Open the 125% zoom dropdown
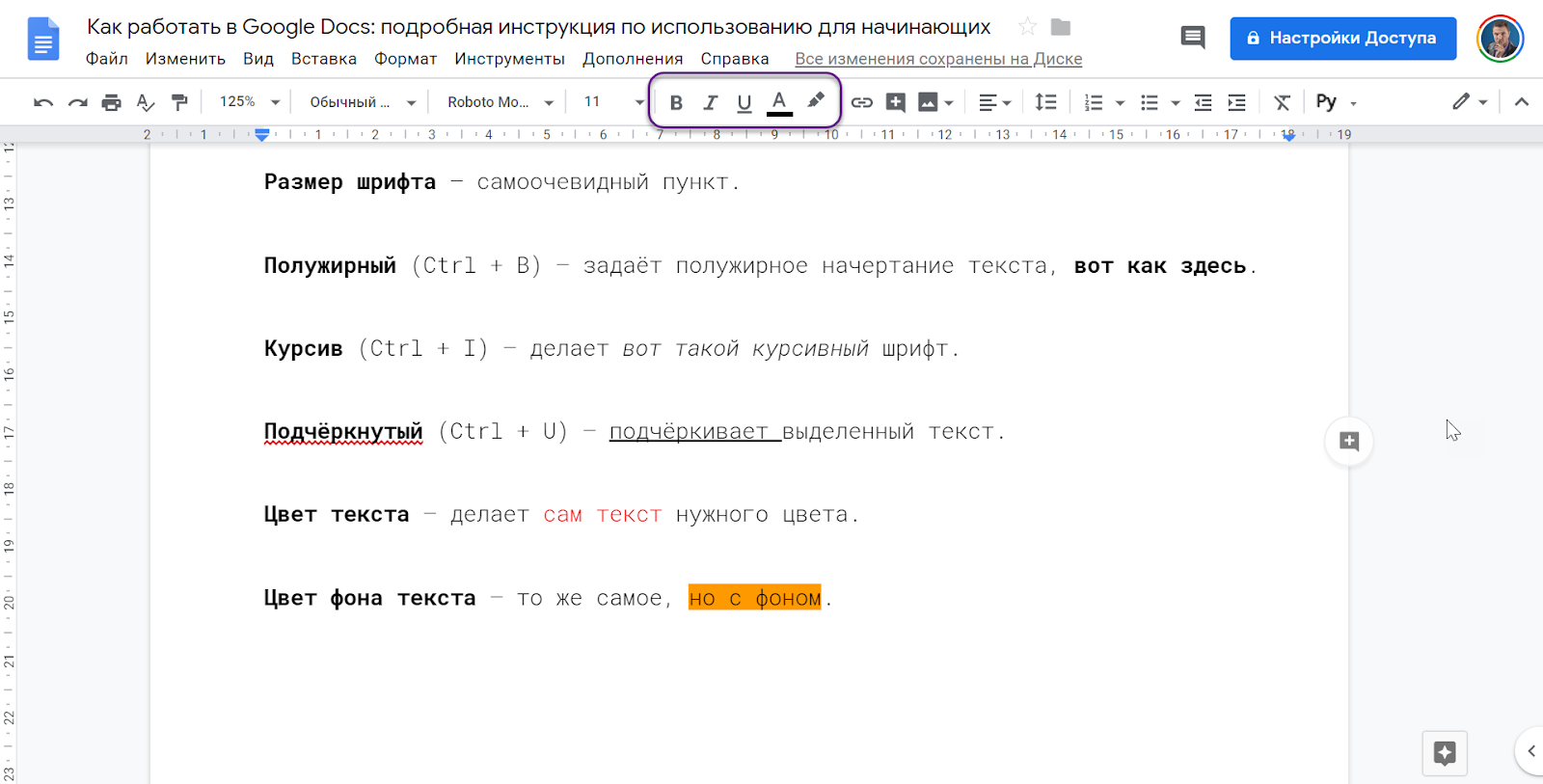This screenshot has height=784, width=1543. tap(249, 102)
